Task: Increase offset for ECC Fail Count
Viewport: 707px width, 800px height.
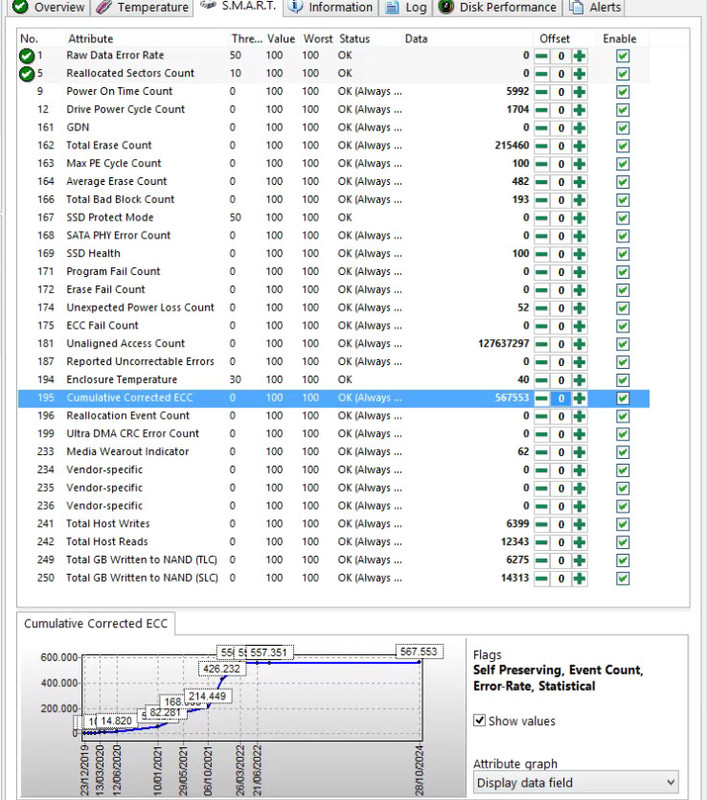Action: pyautogui.click(x=579, y=326)
